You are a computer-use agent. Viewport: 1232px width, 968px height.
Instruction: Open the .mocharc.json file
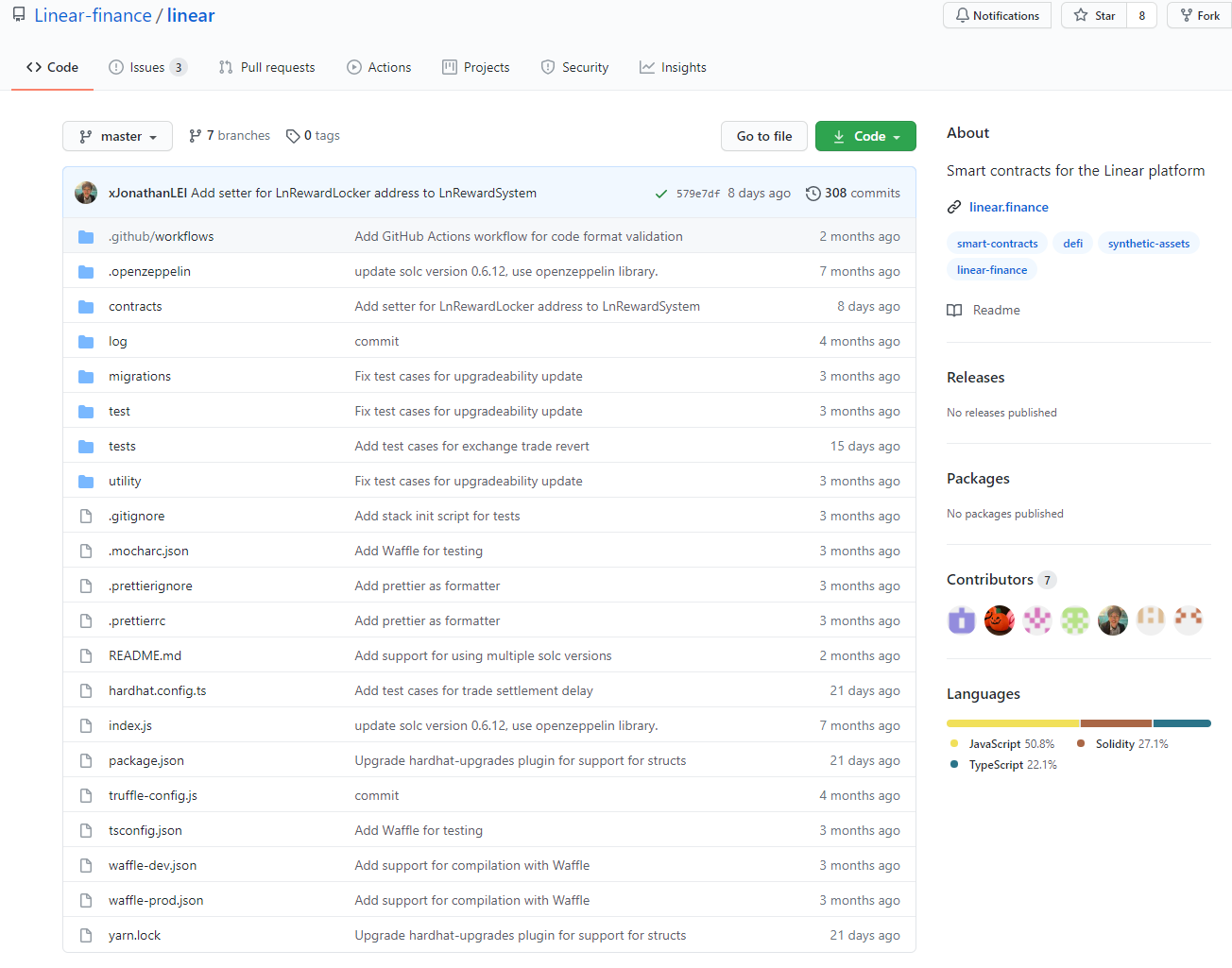point(148,551)
